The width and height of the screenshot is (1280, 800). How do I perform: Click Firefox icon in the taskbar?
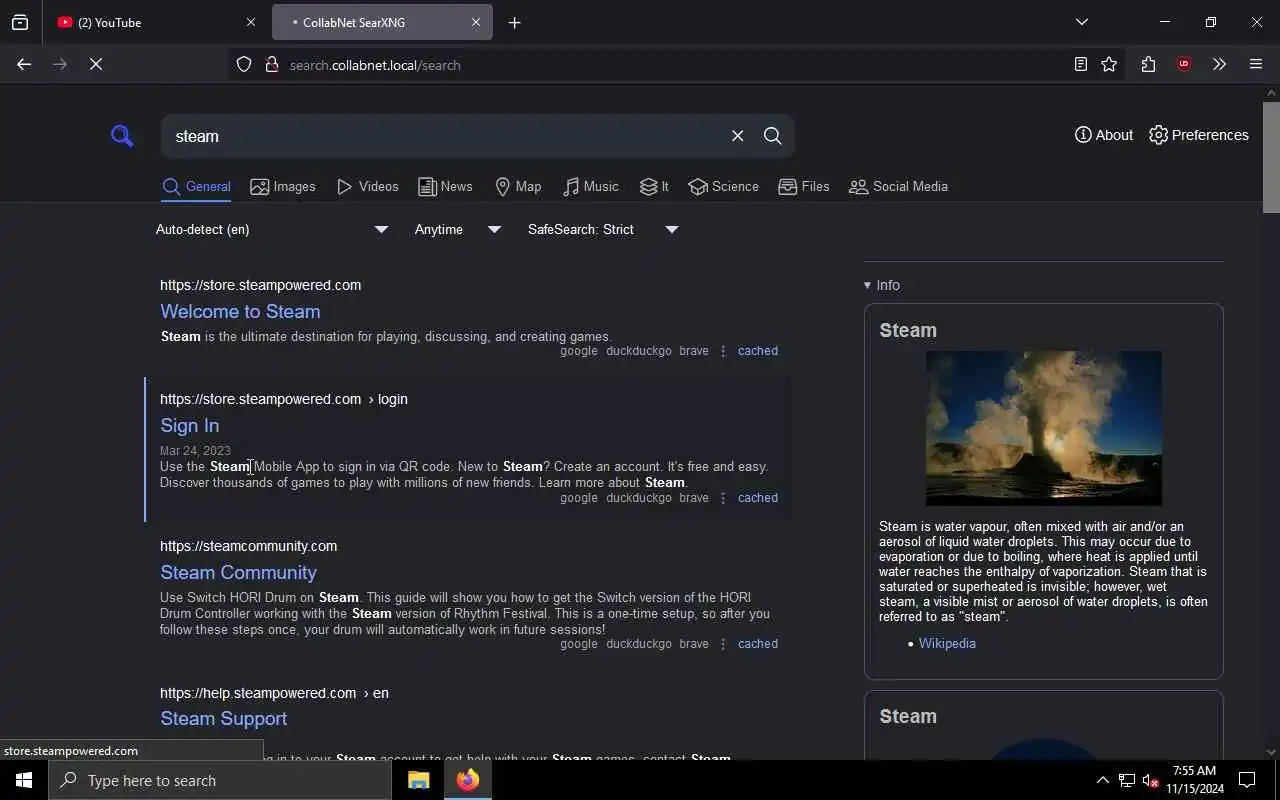[468, 780]
